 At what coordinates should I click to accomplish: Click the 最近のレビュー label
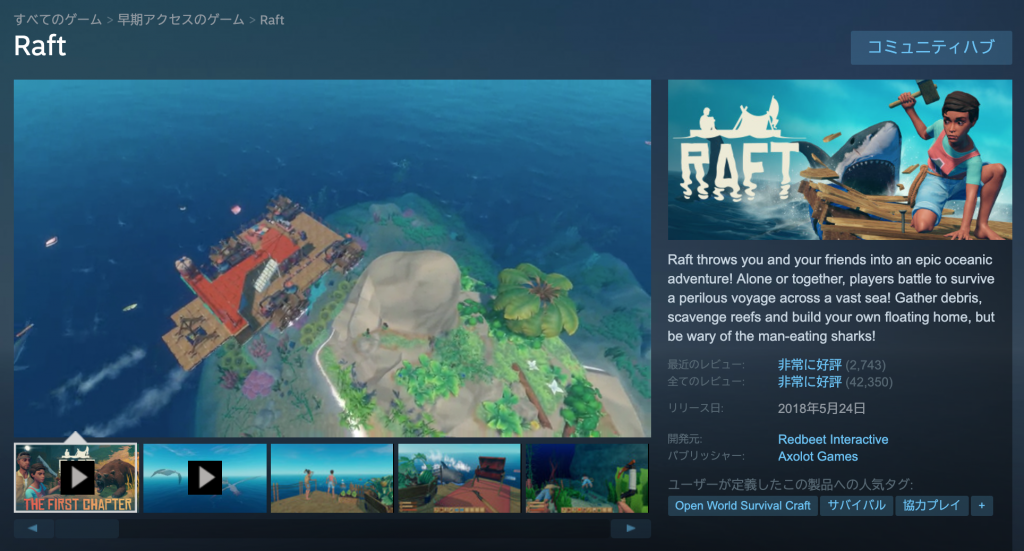[x=706, y=364]
